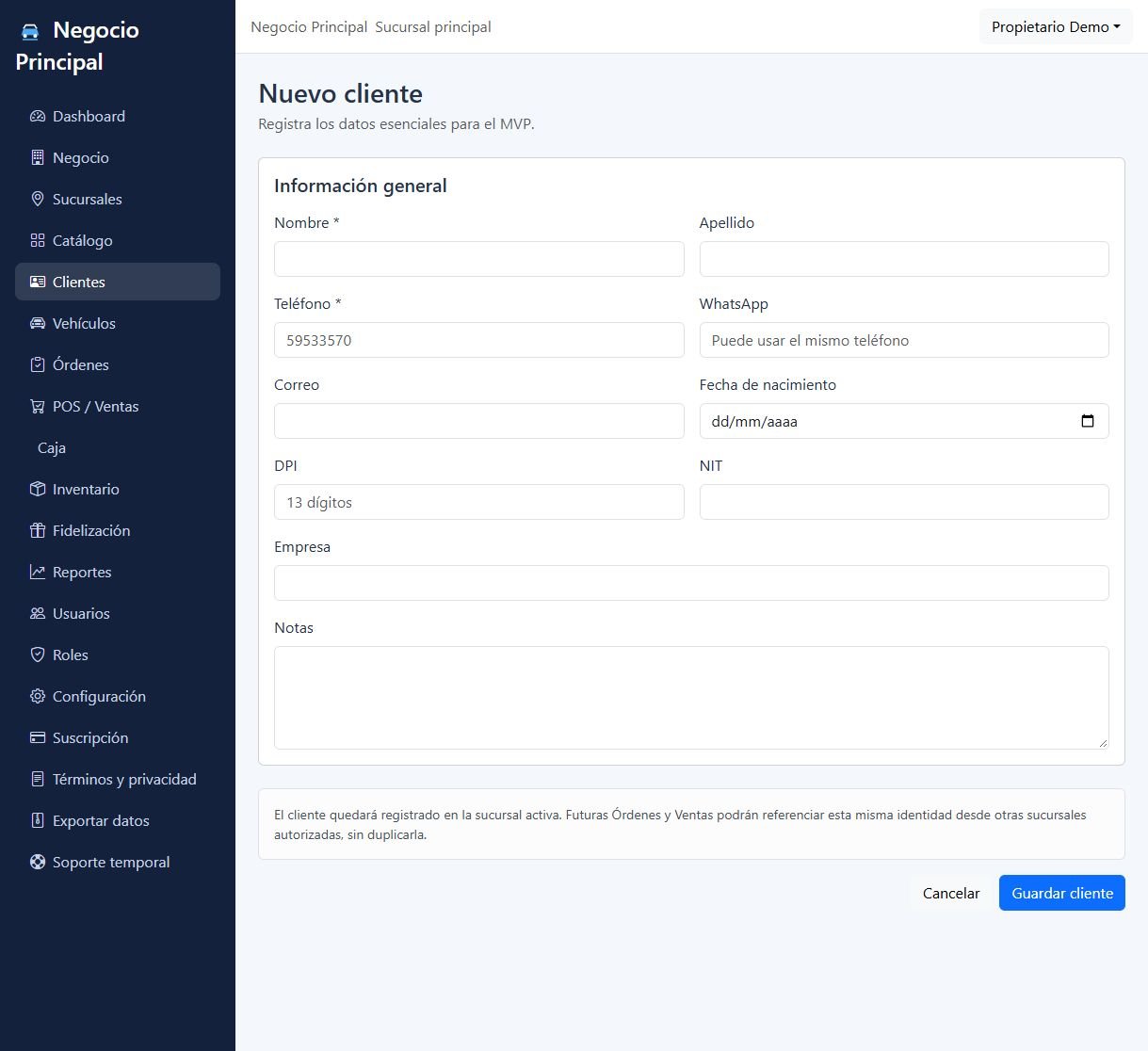This screenshot has width=1148, height=1051.
Task: Click the Guardar cliente button
Action: (1062, 894)
